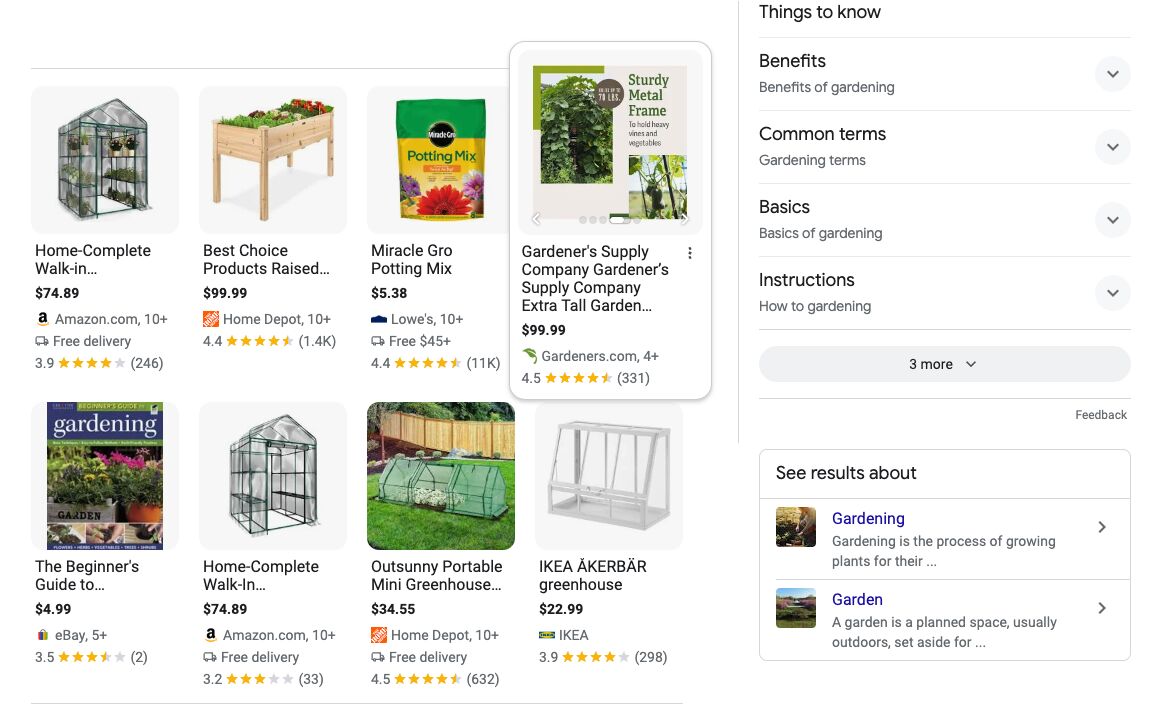Image resolution: width=1163 pixels, height=724 pixels.
Task: Expand the Common terms section
Action: click(1113, 147)
